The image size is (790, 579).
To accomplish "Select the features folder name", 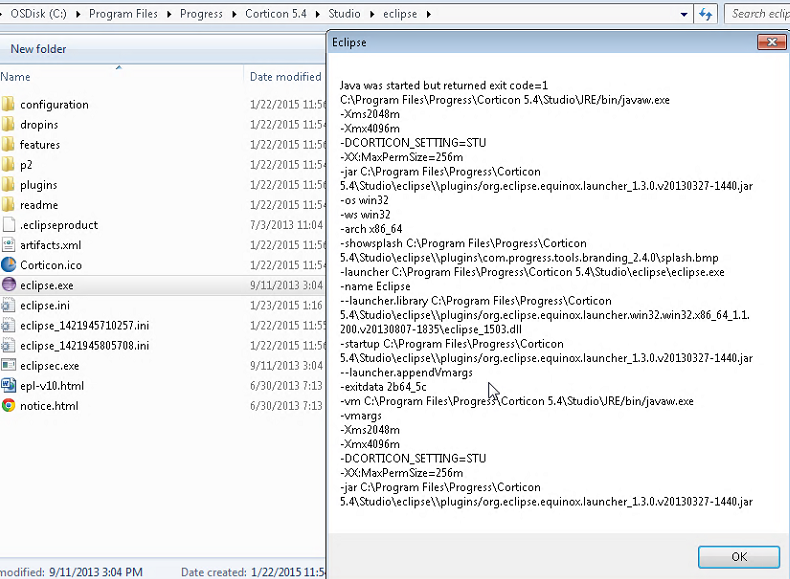I will pyautogui.click(x=40, y=145).
